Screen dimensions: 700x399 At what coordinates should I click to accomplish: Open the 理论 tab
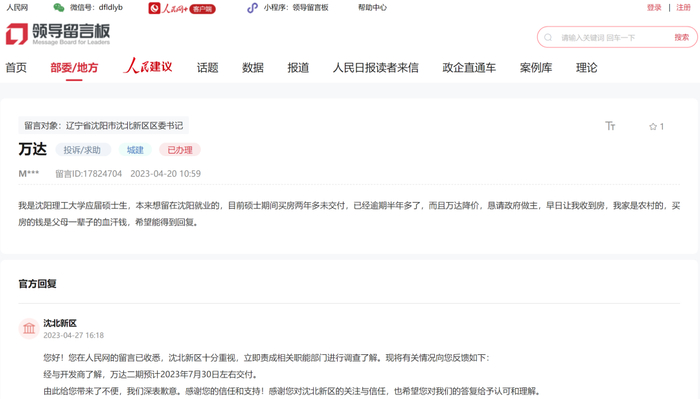point(586,67)
